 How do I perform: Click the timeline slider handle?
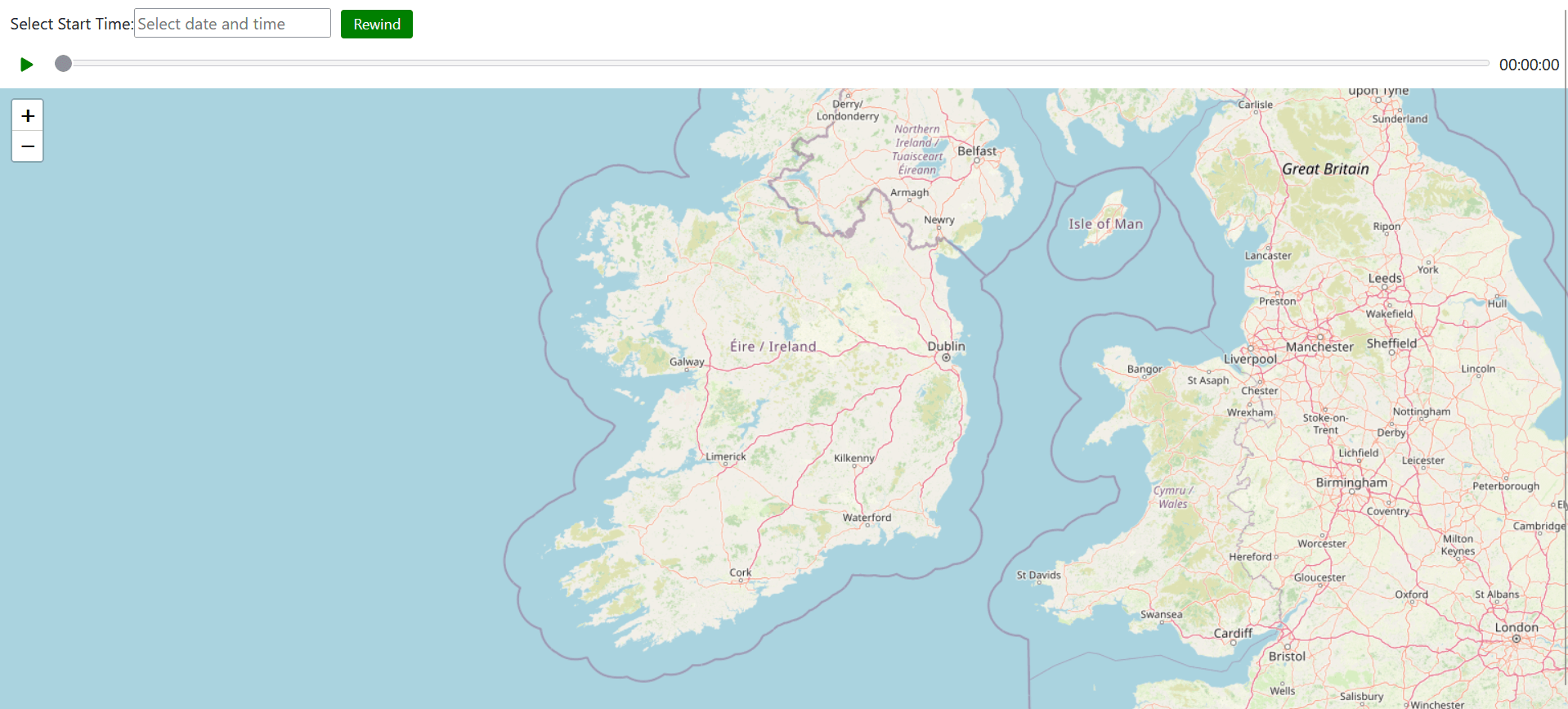(x=63, y=64)
